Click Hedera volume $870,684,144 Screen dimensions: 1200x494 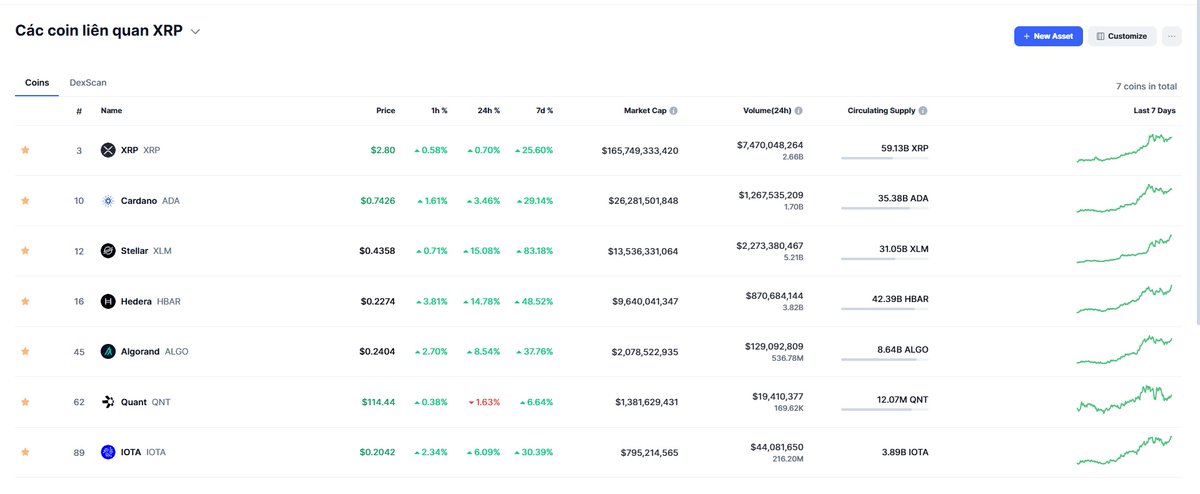coord(775,296)
